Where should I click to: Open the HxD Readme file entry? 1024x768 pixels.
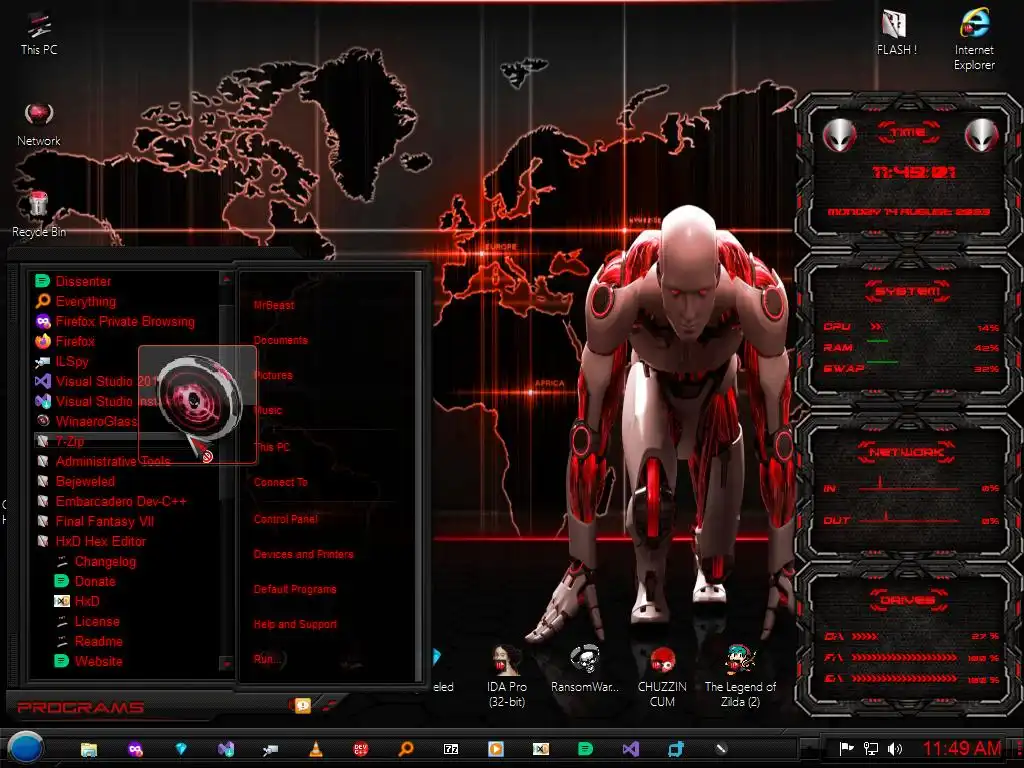(89, 641)
